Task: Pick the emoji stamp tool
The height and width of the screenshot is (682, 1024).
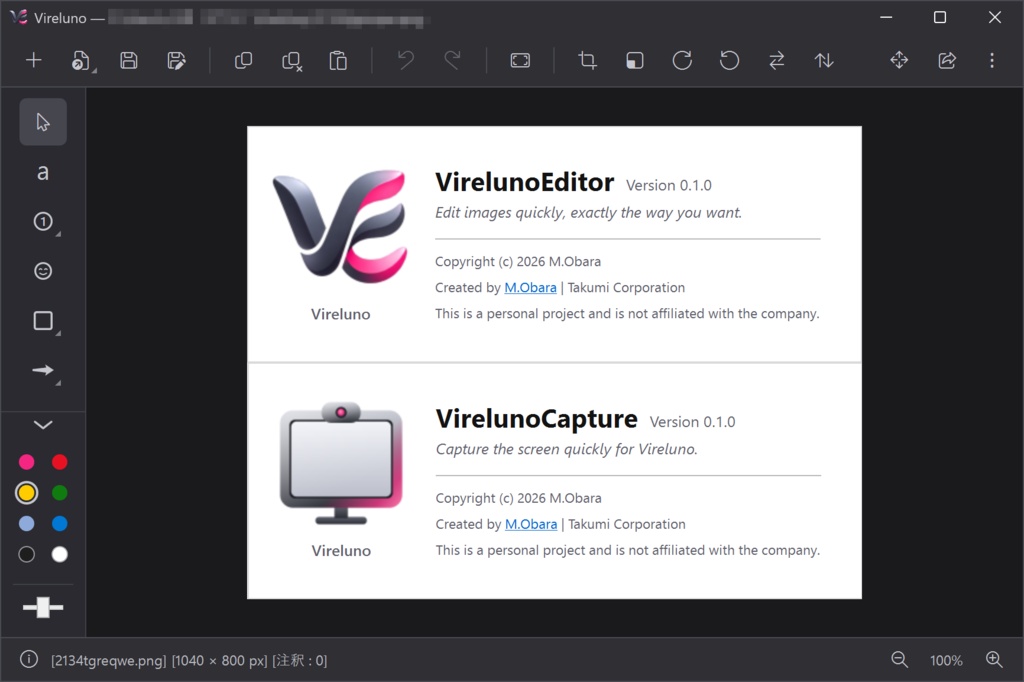Action: (x=43, y=271)
